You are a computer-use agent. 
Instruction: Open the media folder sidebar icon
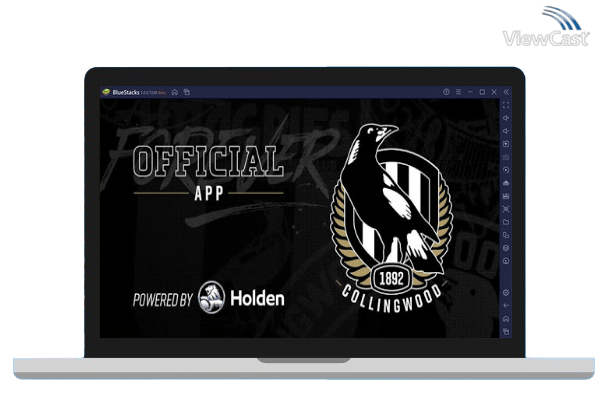point(506,222)
